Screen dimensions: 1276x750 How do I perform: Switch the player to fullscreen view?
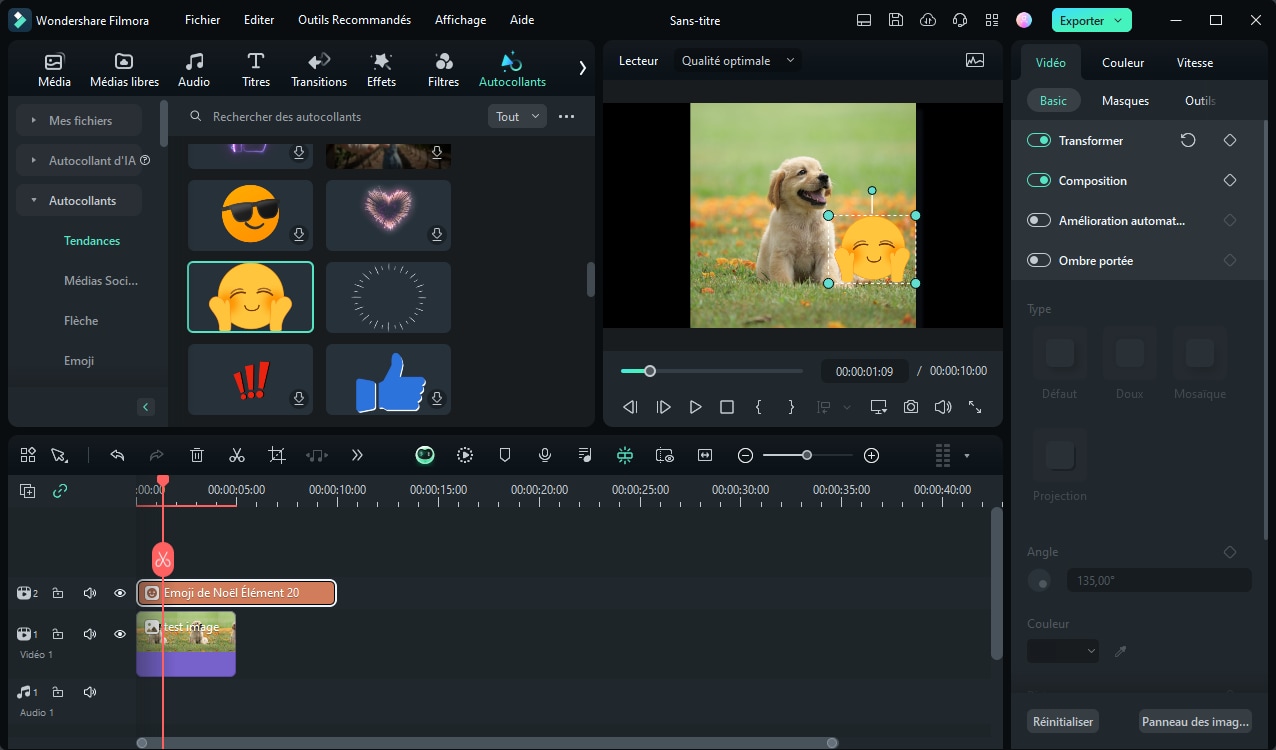[x=975, y=407]
